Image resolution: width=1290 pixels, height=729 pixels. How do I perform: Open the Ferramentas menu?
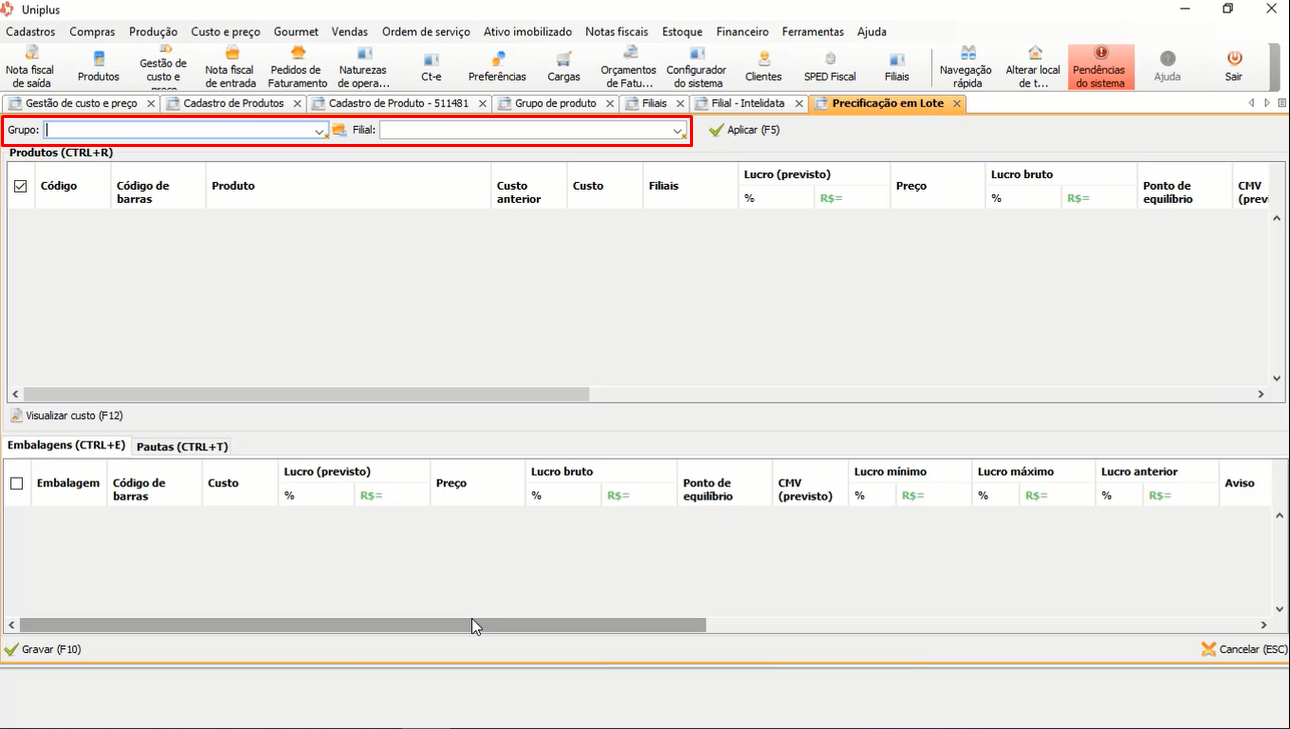point(813,32)
